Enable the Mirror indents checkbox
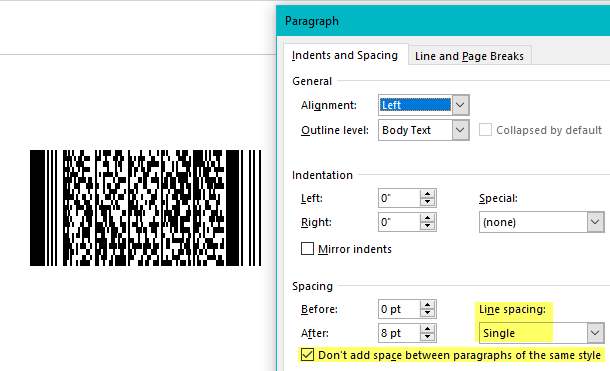 pos(307,249)
